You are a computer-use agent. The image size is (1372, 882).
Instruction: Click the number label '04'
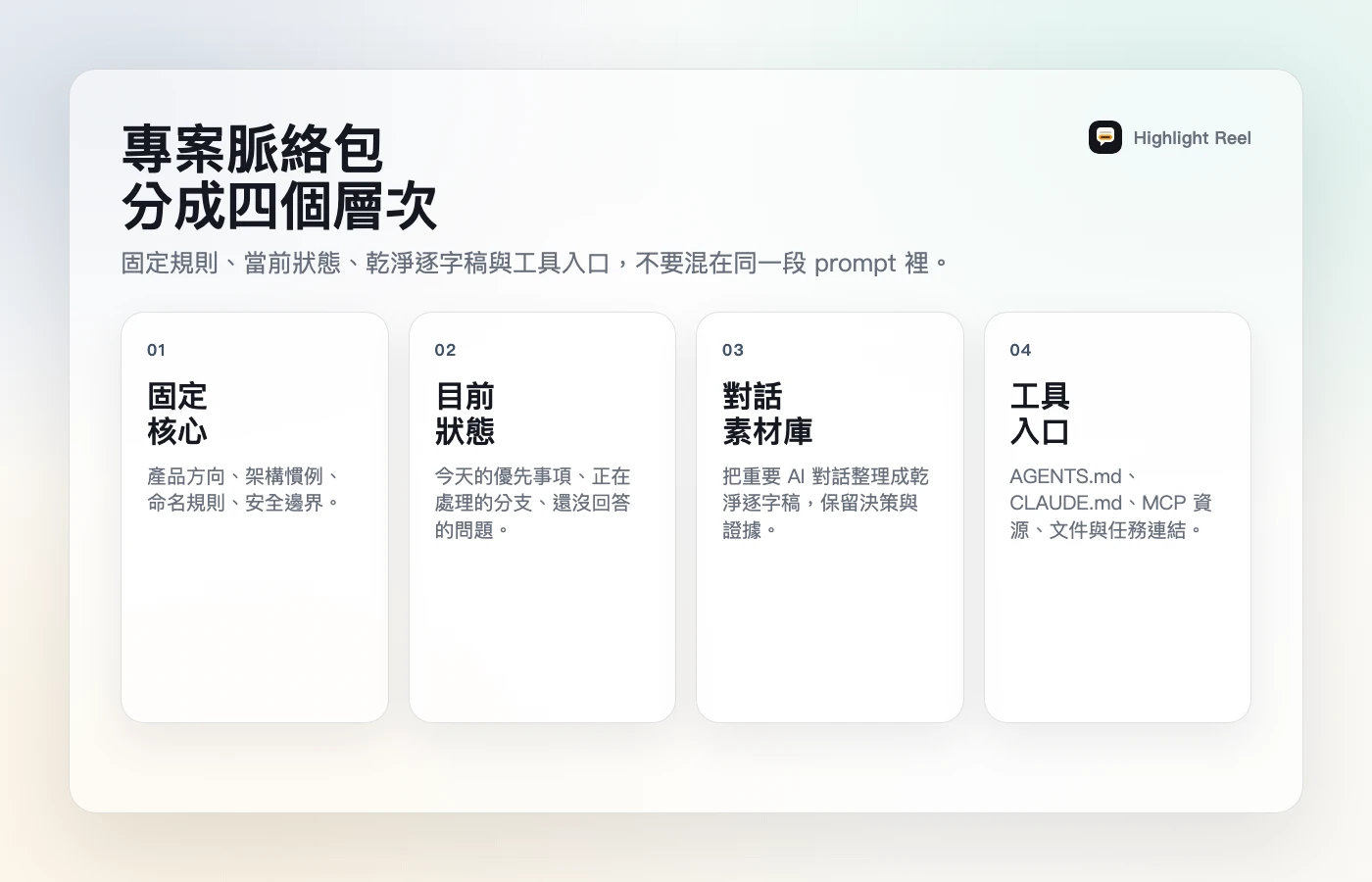pyautogui.click(x=1020, y=350)
